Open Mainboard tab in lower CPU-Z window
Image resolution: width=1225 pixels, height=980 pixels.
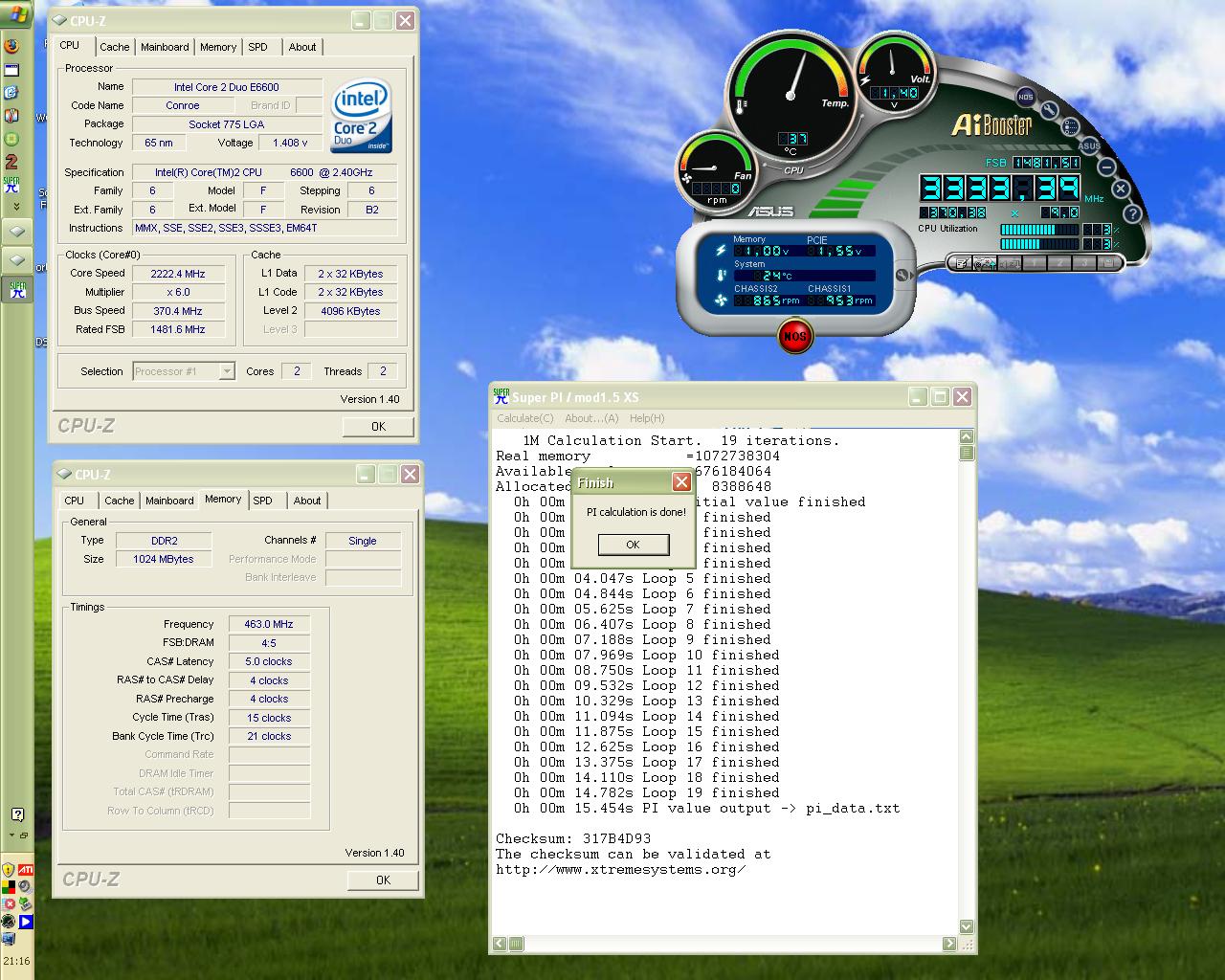pyautogui.click(x=169, y=501)
